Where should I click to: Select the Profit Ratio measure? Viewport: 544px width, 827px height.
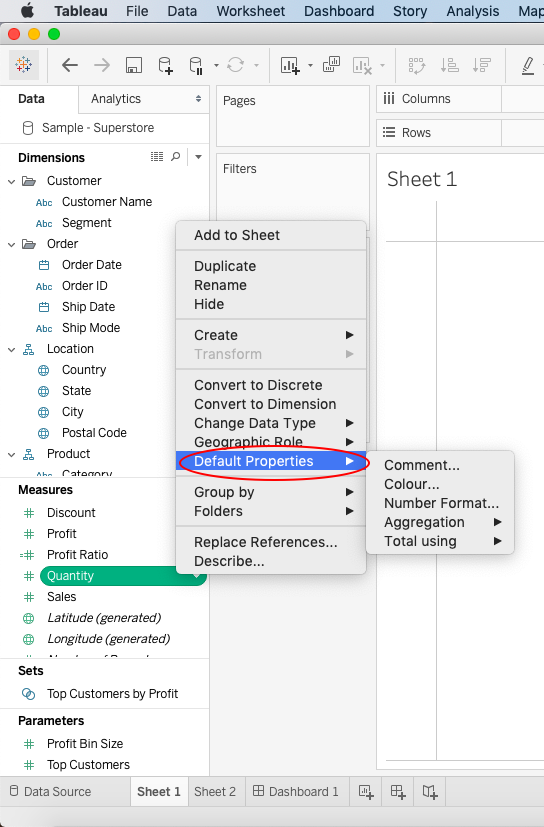pyautogui.click(x=77, y=555)
